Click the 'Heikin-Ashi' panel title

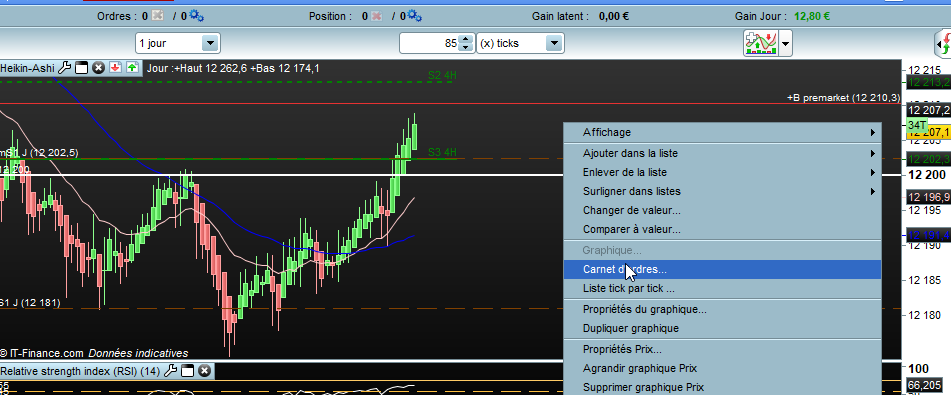coord(27,68)
